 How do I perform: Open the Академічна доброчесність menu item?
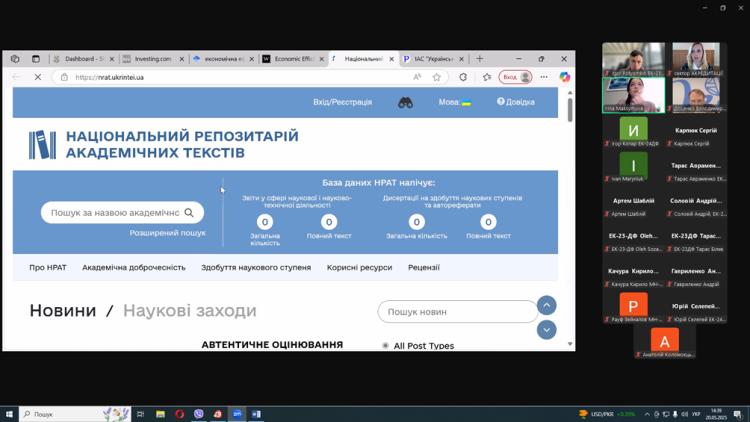pyautogui.click(x=134, y=268)
